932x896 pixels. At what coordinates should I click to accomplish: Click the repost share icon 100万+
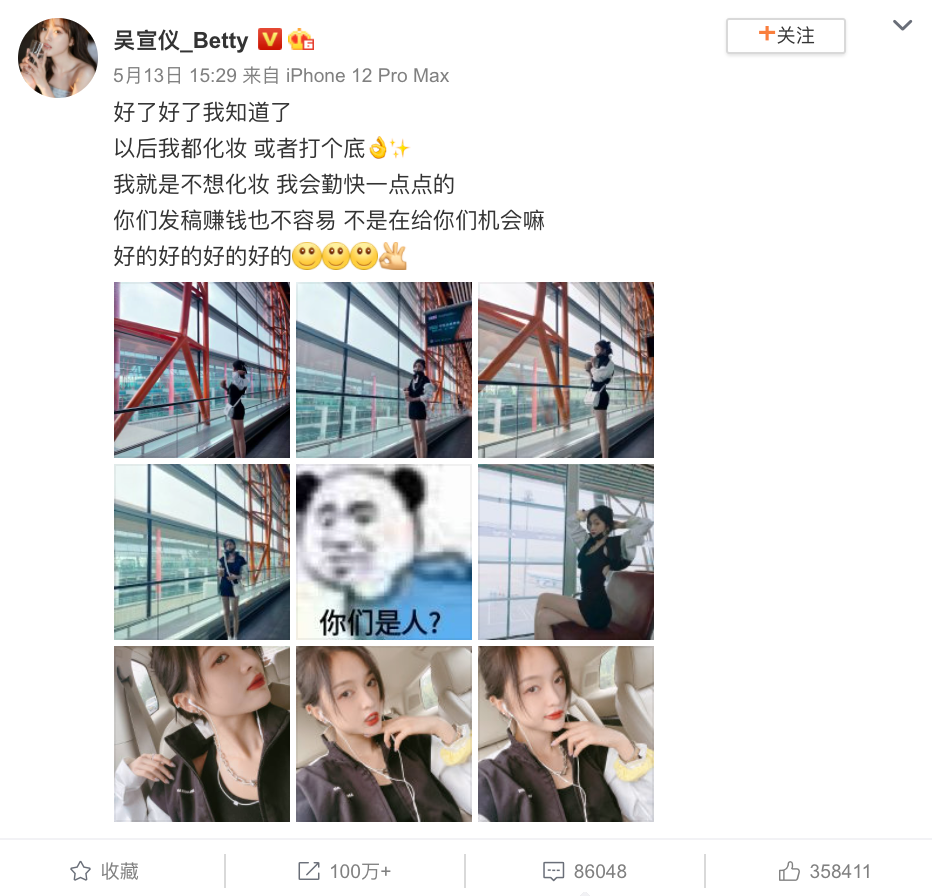[x=308, y=871]
